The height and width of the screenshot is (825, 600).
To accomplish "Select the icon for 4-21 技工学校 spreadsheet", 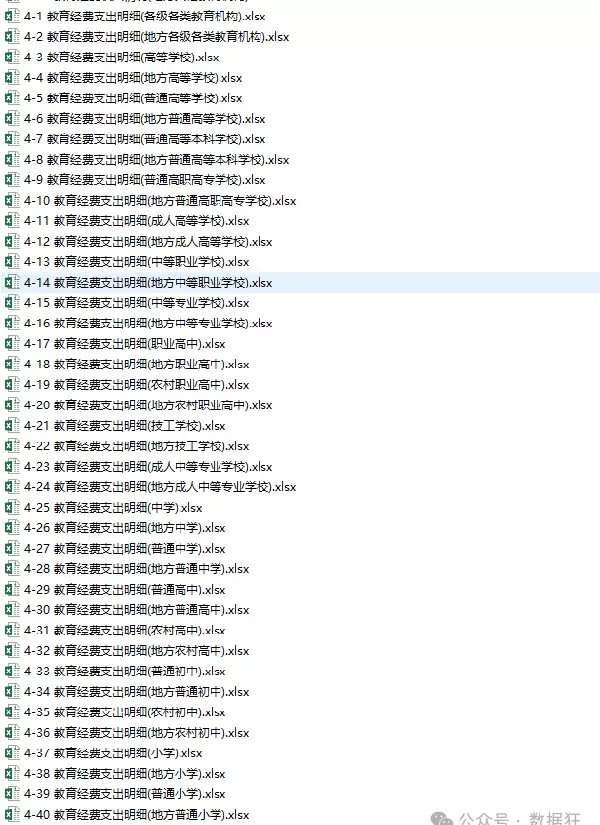I will pyautogui.click(x=12, y=426).
